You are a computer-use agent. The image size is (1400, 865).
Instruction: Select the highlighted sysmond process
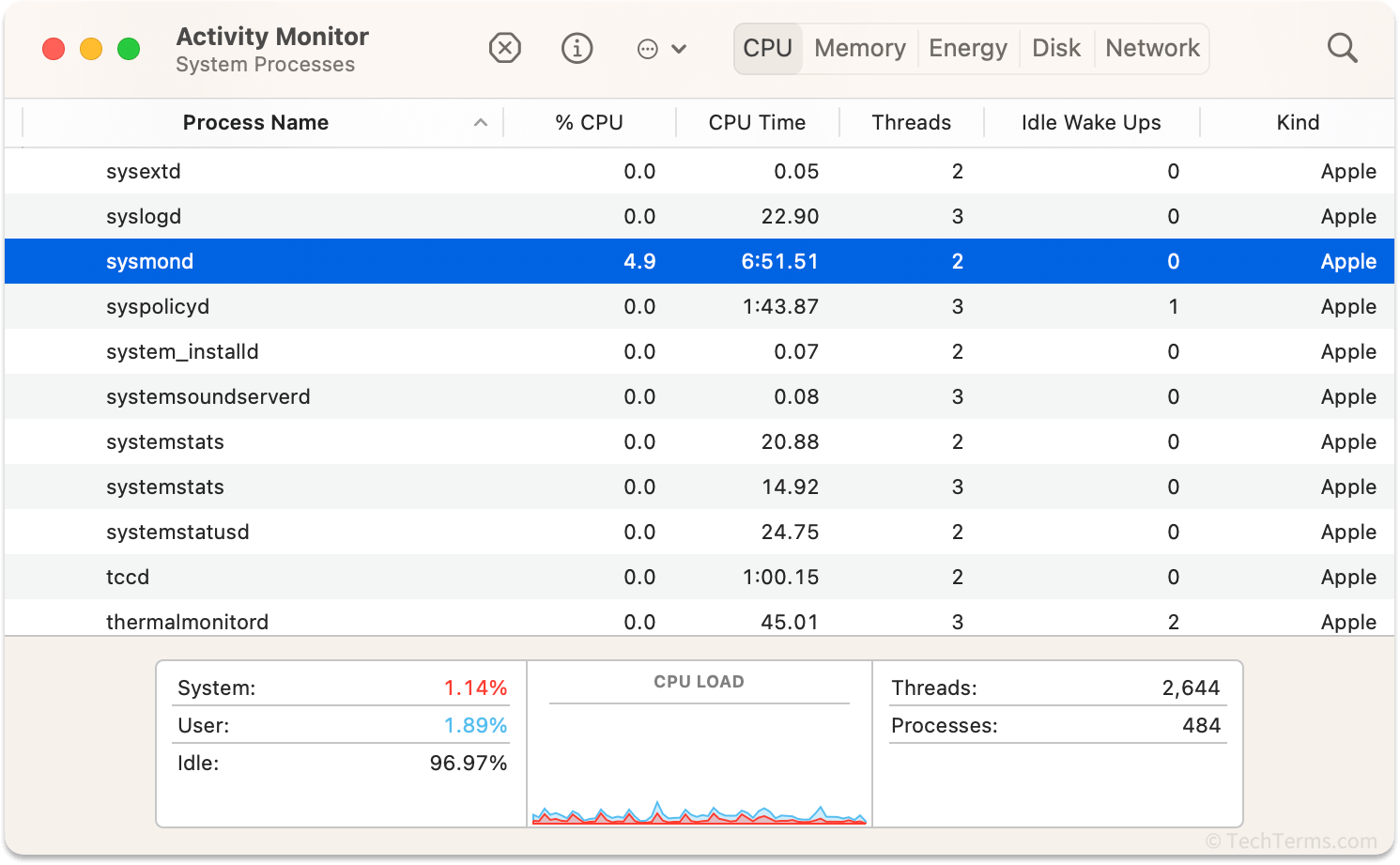[x=700, y=262]
